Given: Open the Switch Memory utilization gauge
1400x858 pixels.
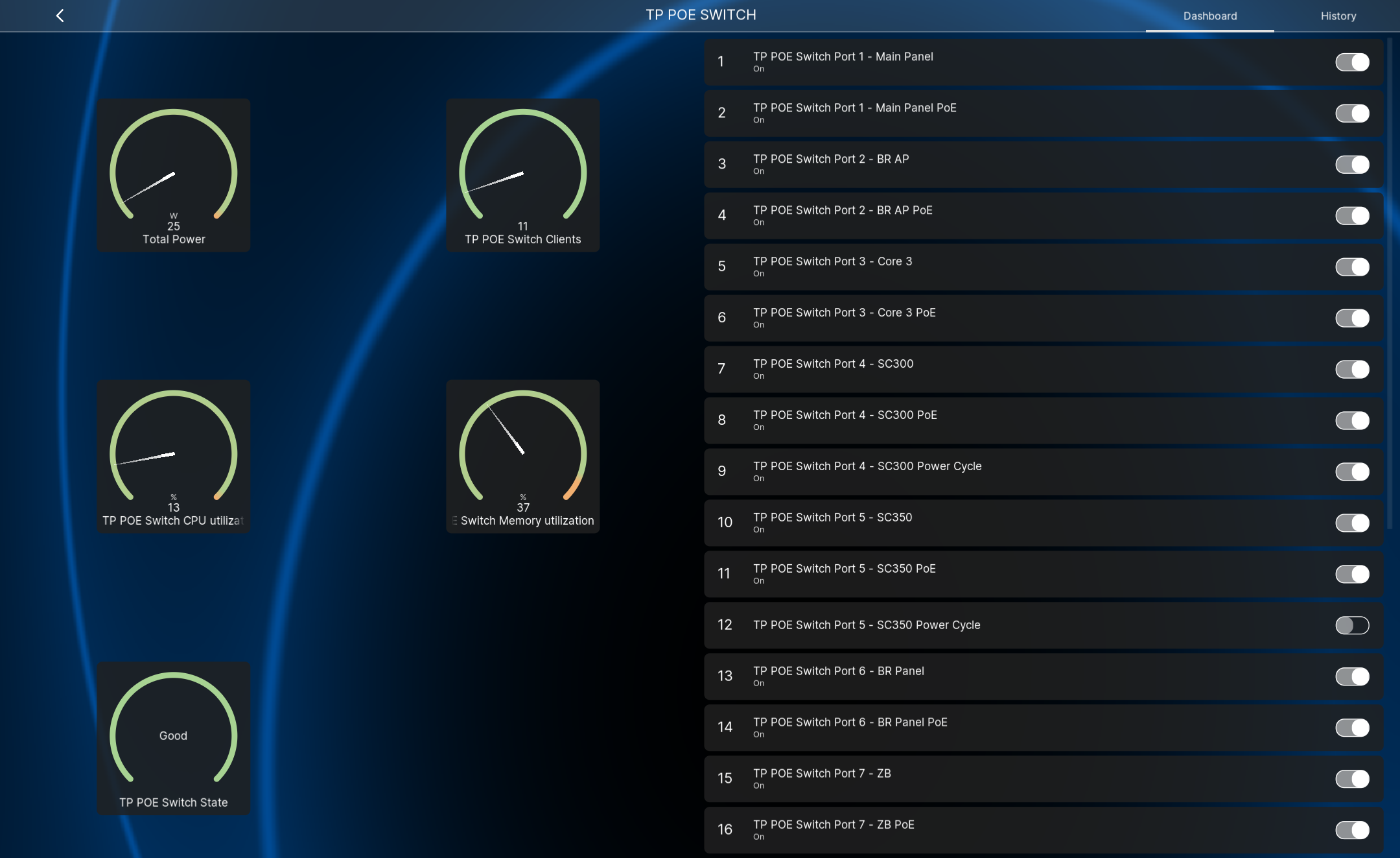Looking at the screenshot, I should 522,457.
